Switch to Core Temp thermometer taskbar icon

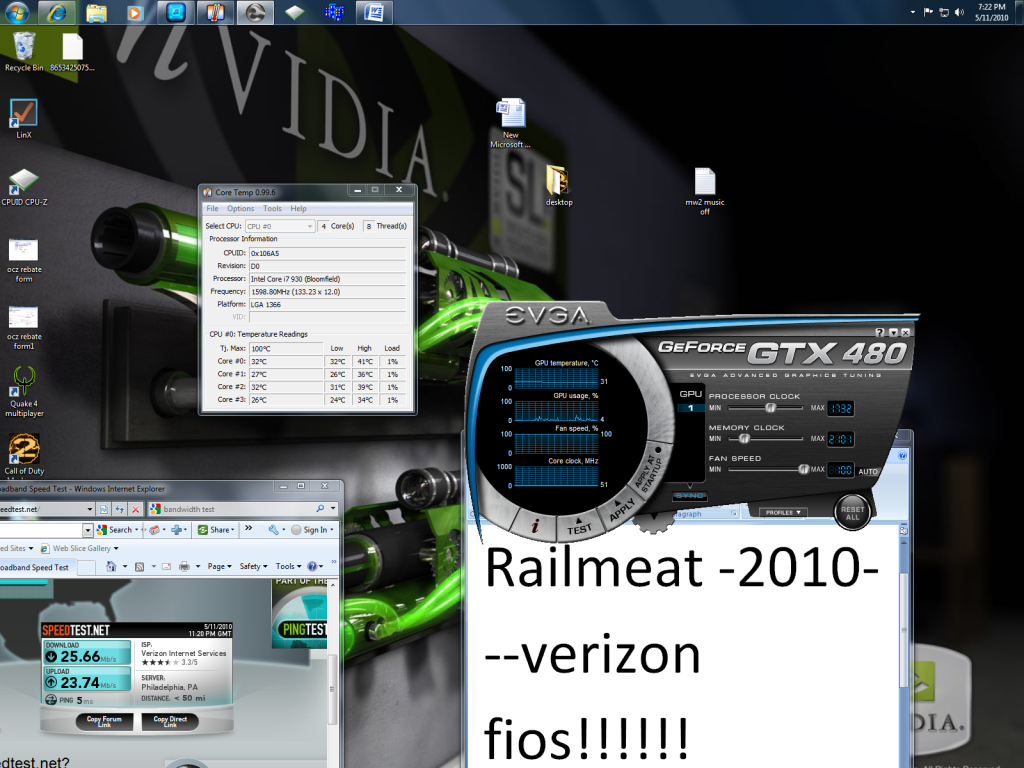point(215,12)
